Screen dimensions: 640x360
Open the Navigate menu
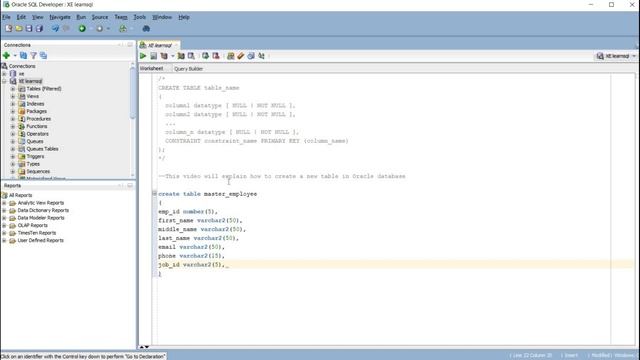pos(60,17)
